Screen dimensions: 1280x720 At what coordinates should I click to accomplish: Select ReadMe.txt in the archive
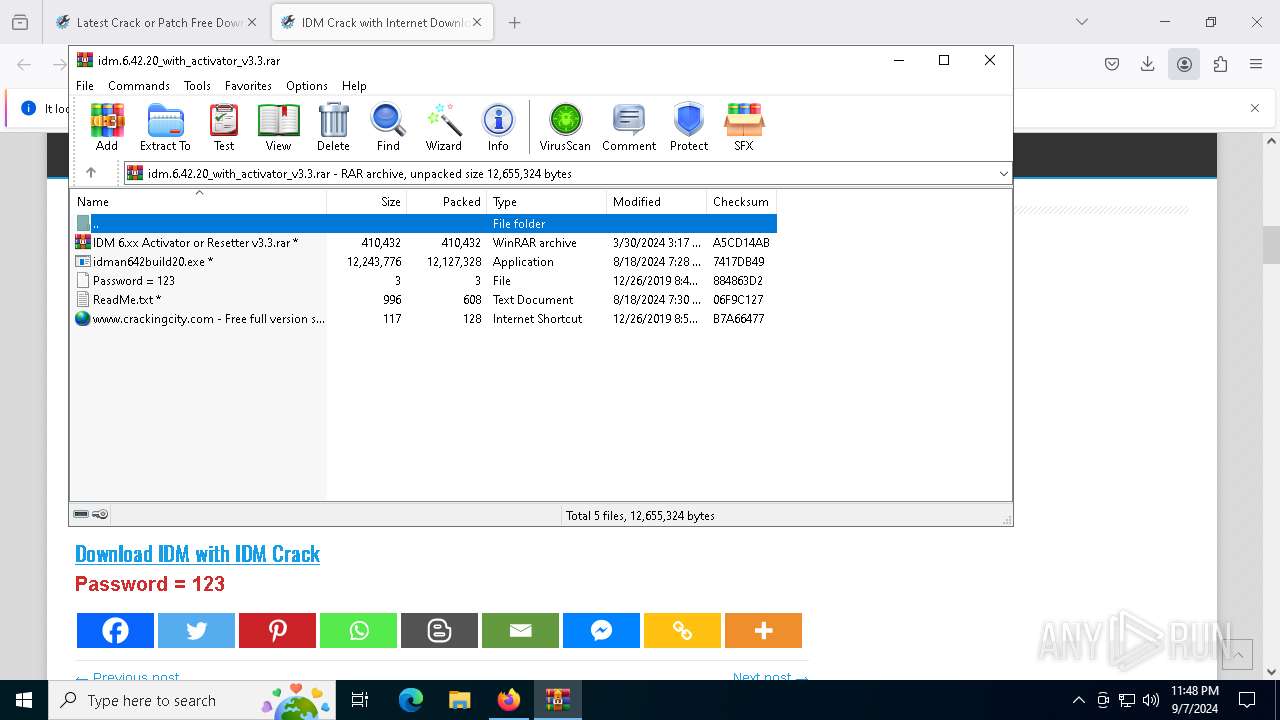425,299
